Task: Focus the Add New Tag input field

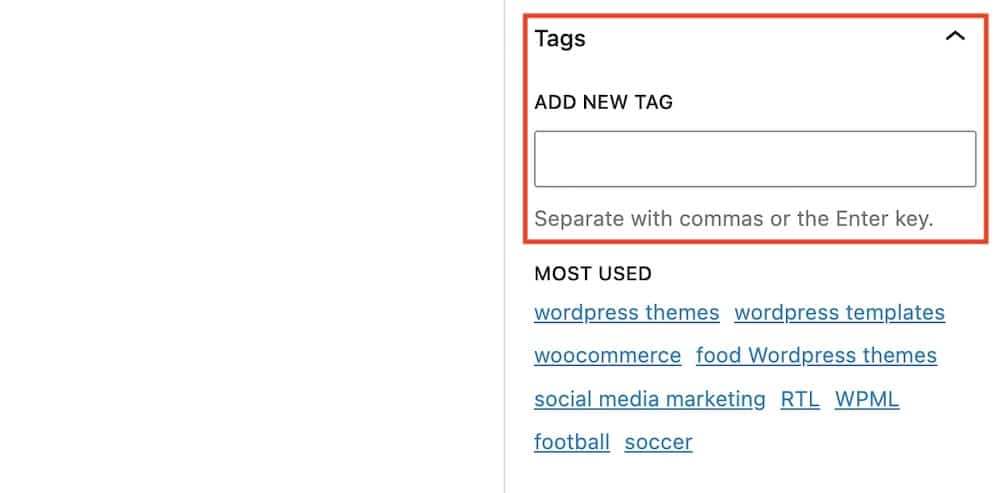Action: point(755,159)
